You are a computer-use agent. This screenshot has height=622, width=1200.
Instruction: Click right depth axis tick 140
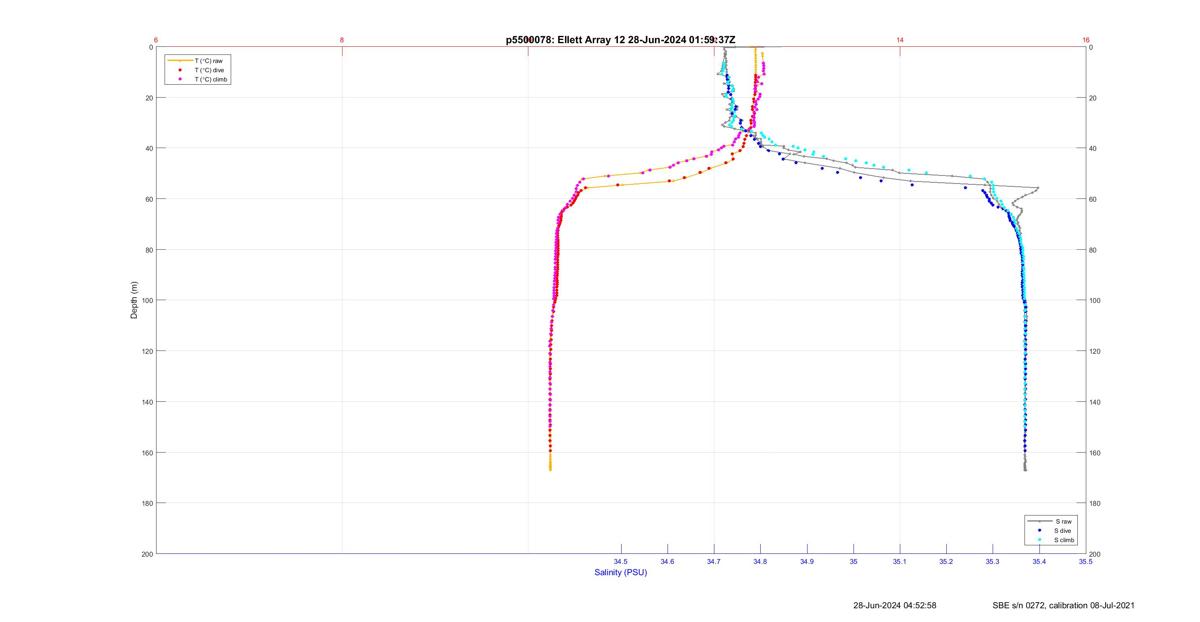tap(1095, 402)
